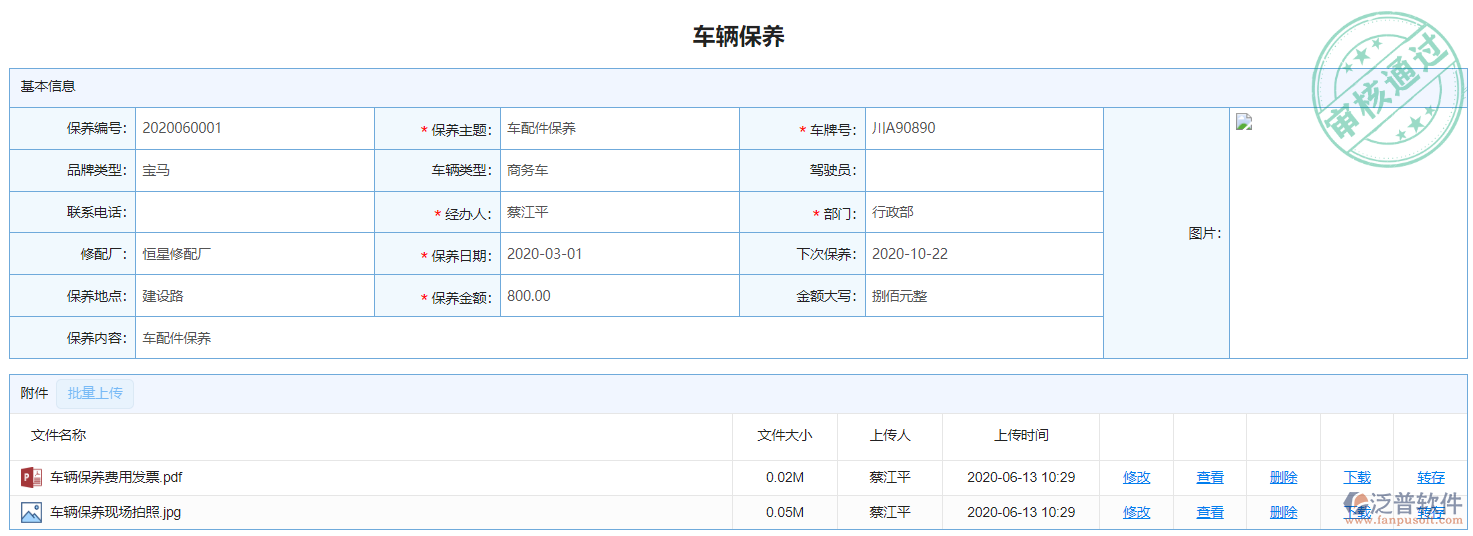Image resolution: width=1473 pixels, height=536 pixels.
Task: Click 查看 link for the PDF invoice file
Action: point(1210,478)
